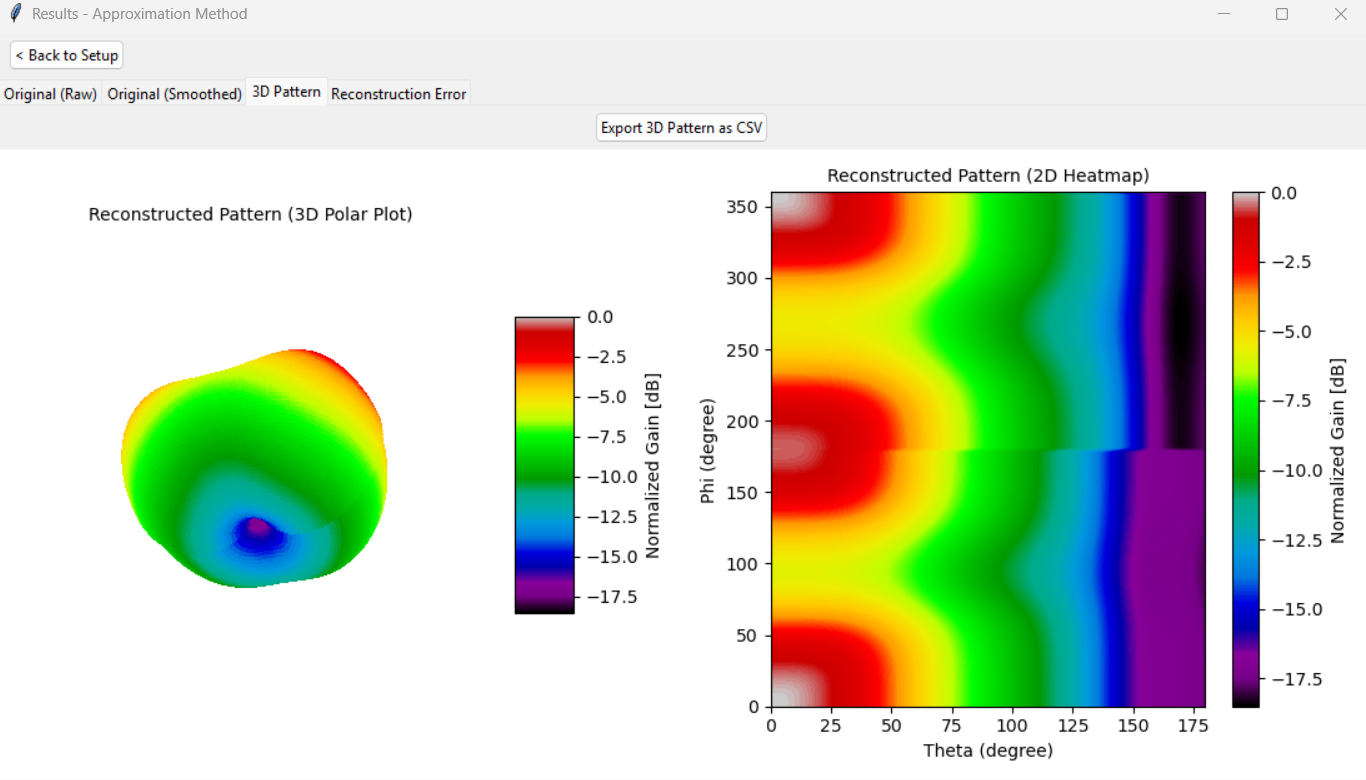Click the Theta (degree) axis label
1366x780 pixels.
987,750
